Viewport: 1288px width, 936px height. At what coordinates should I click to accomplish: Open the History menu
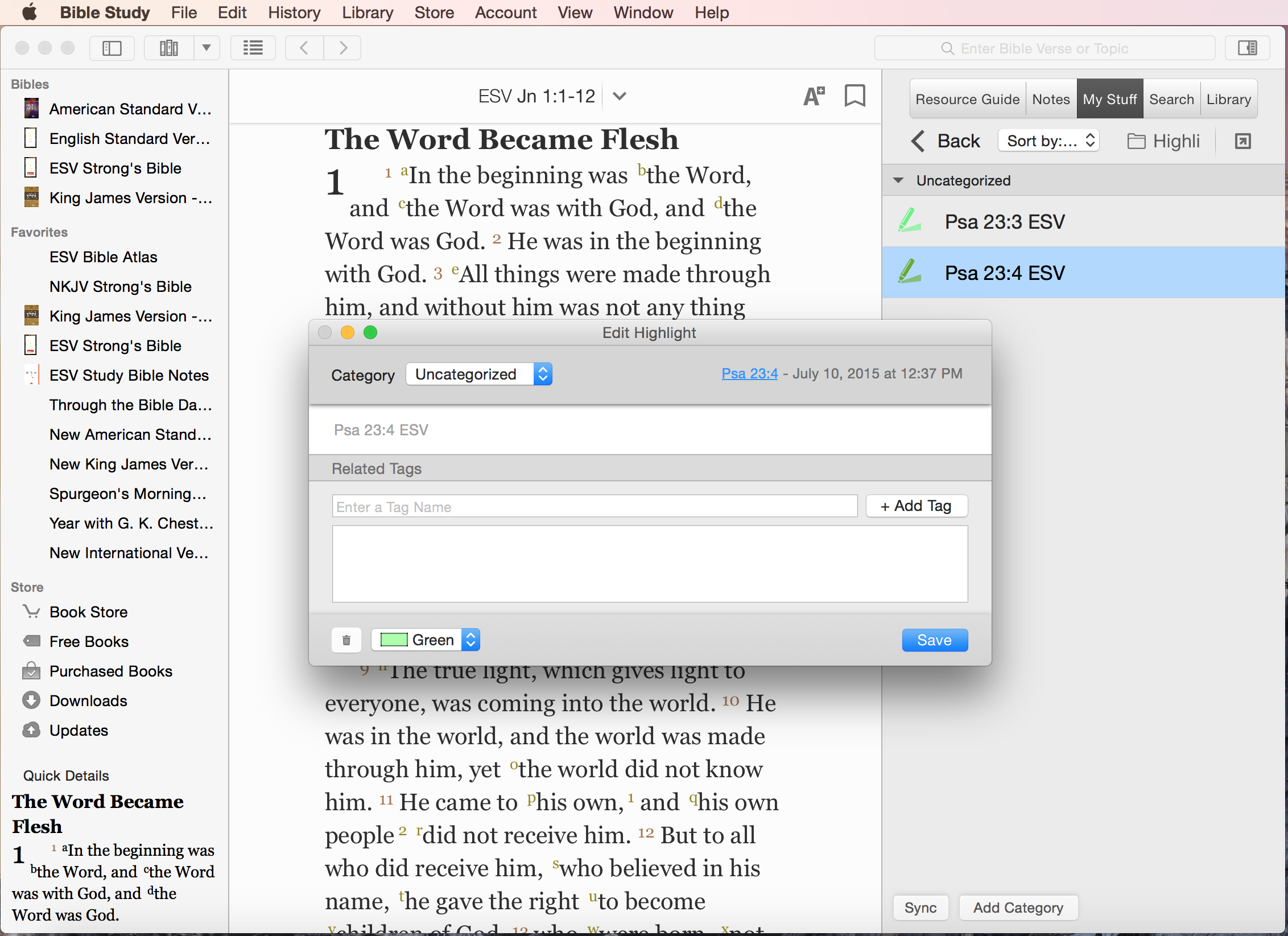[294, 13]
